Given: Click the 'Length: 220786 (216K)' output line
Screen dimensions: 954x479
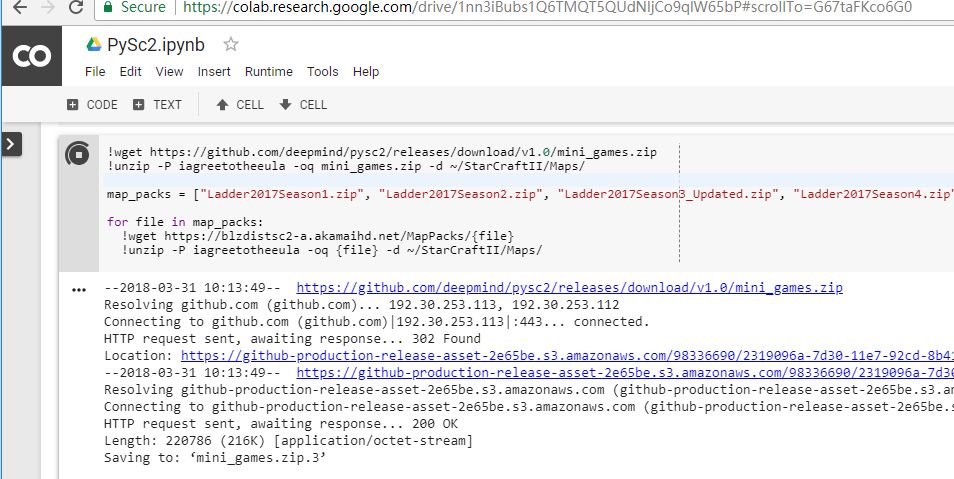Looking at the screenshot, I should click(288, 441).
